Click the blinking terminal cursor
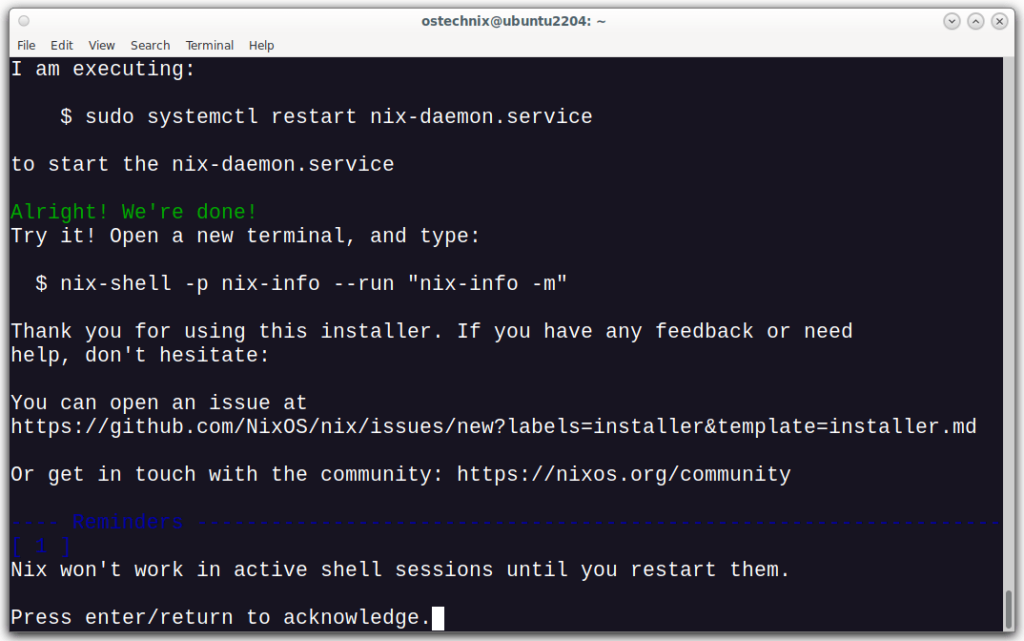 pyautogui.click(x=437, y=618)
